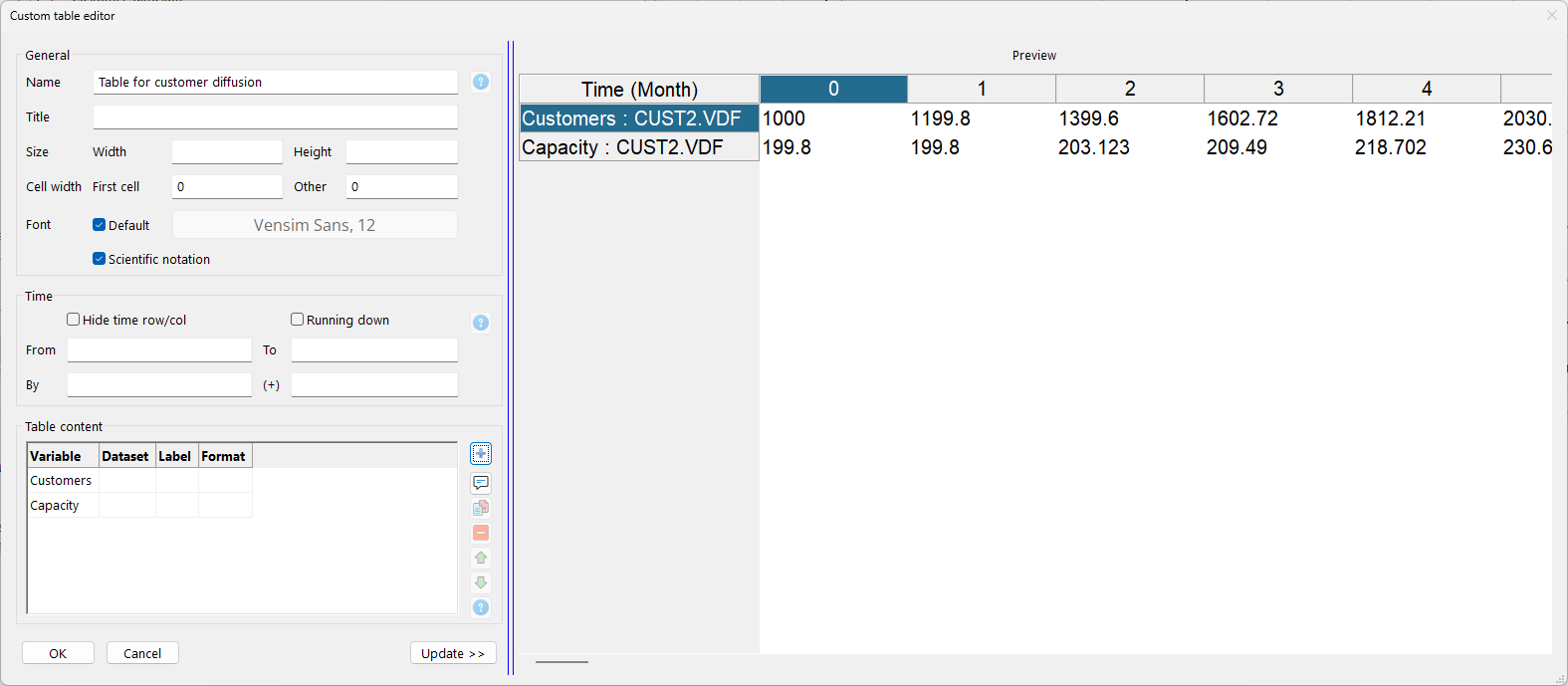Click the comment bubble icon in Table content
Screen dimensions: 1568x686
tap(481, 483)
